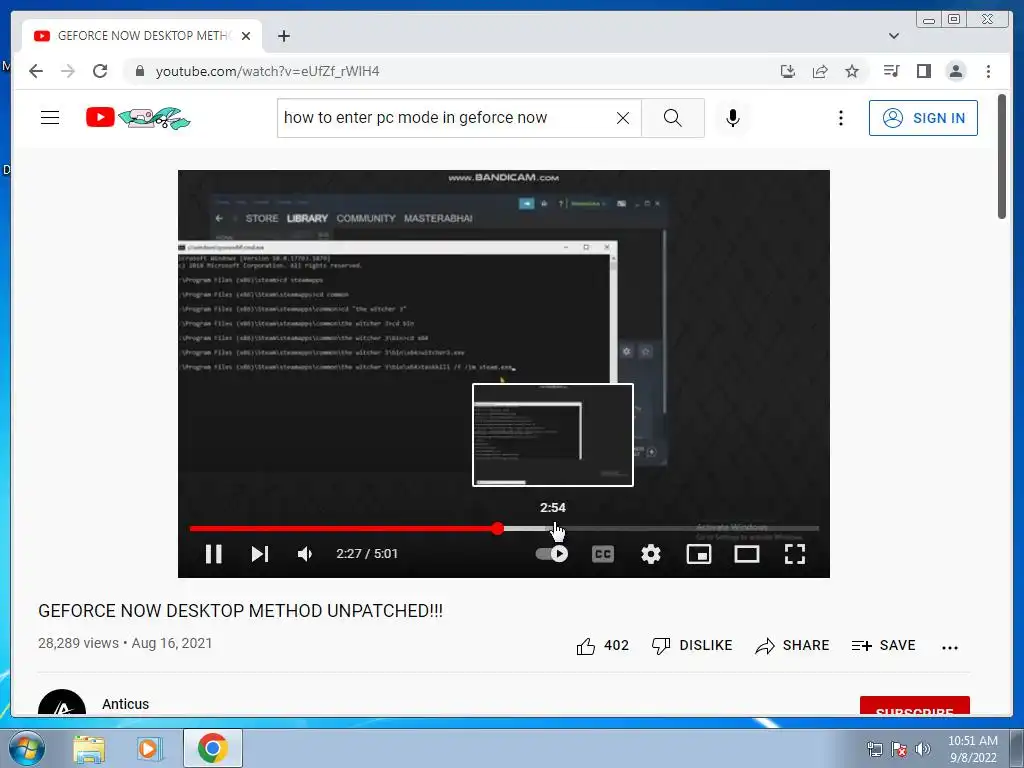This screenshot has width=1024, height=768.
Task: Bookmark this tab with star
Action: point(852,71)
